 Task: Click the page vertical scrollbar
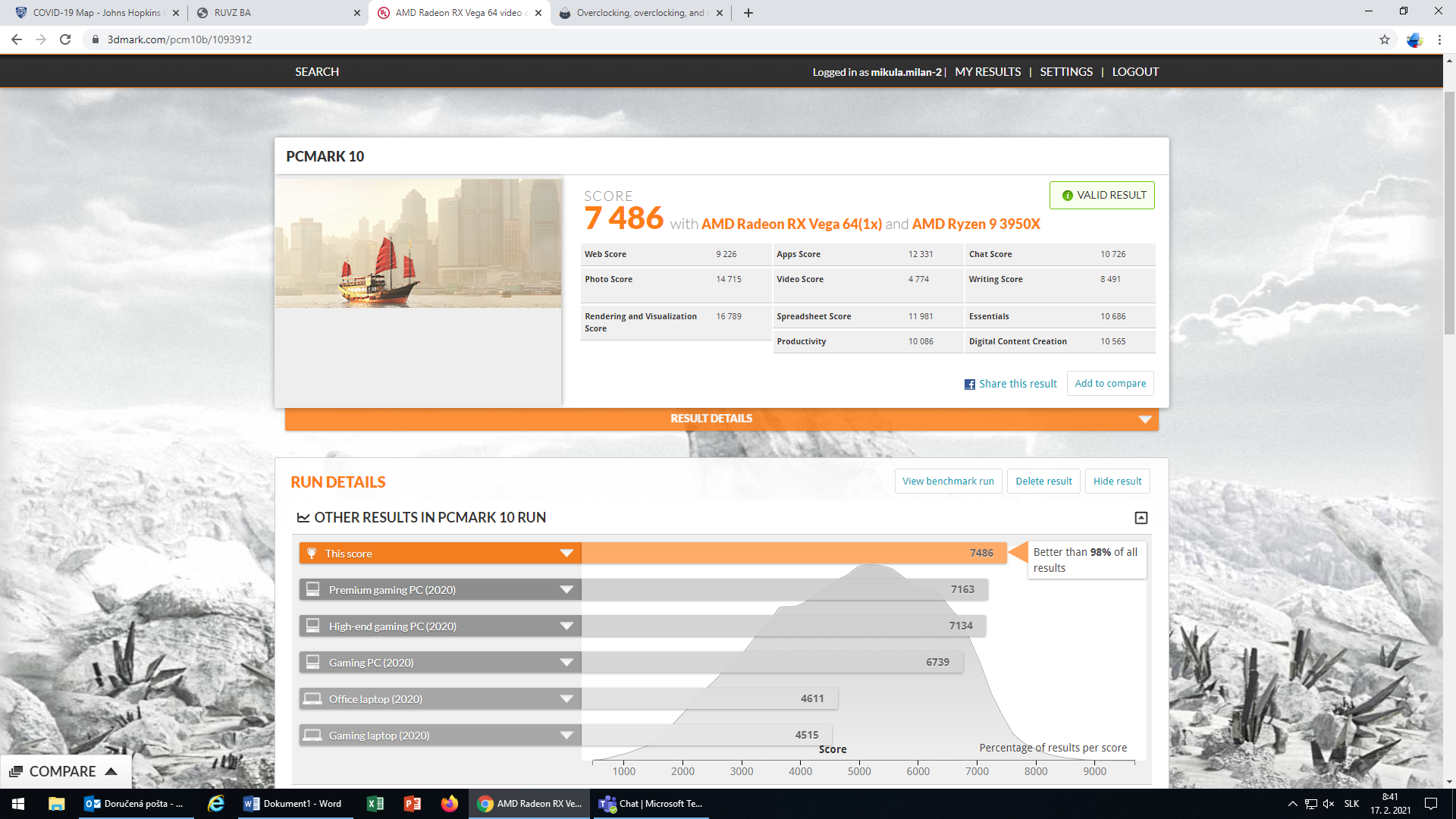coord(1449,212)
